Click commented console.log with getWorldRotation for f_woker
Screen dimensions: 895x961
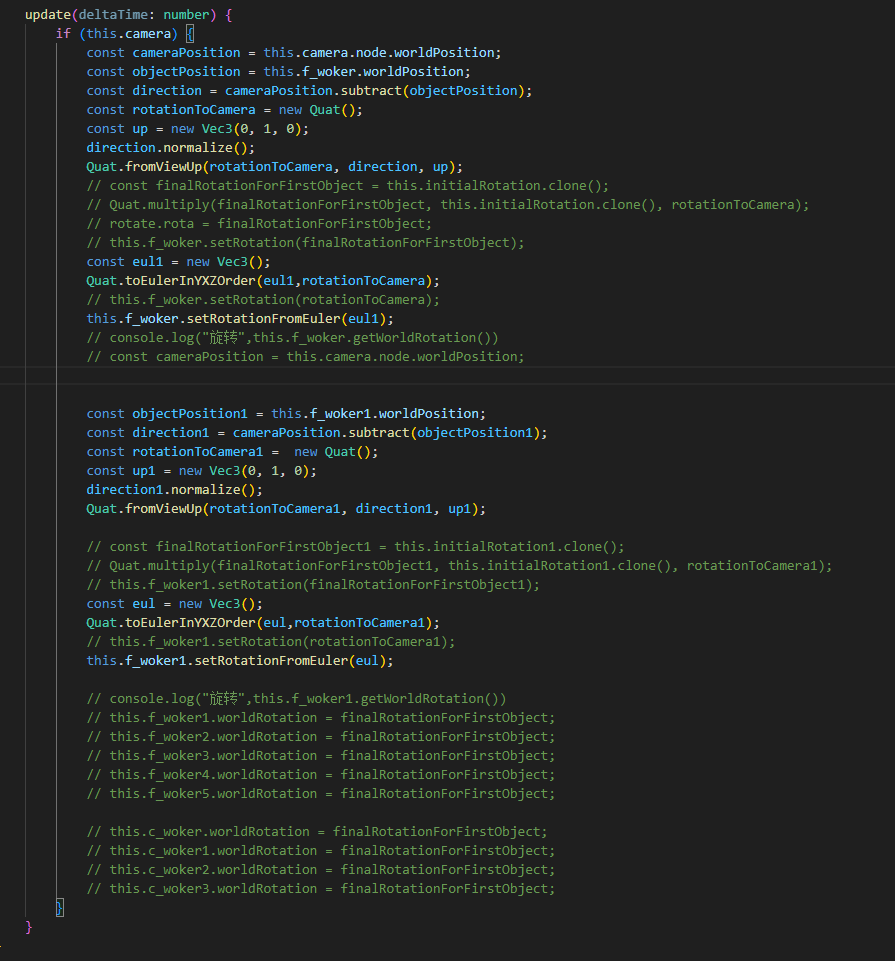(292, 338)
